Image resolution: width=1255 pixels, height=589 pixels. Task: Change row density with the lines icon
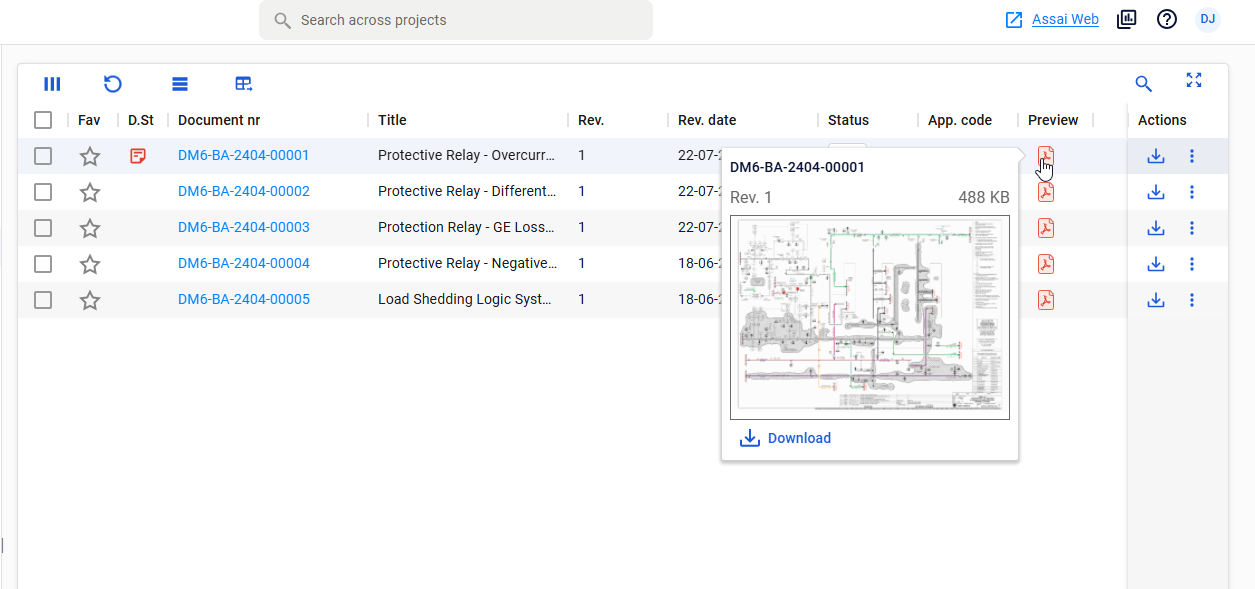[x=180, y=84]
